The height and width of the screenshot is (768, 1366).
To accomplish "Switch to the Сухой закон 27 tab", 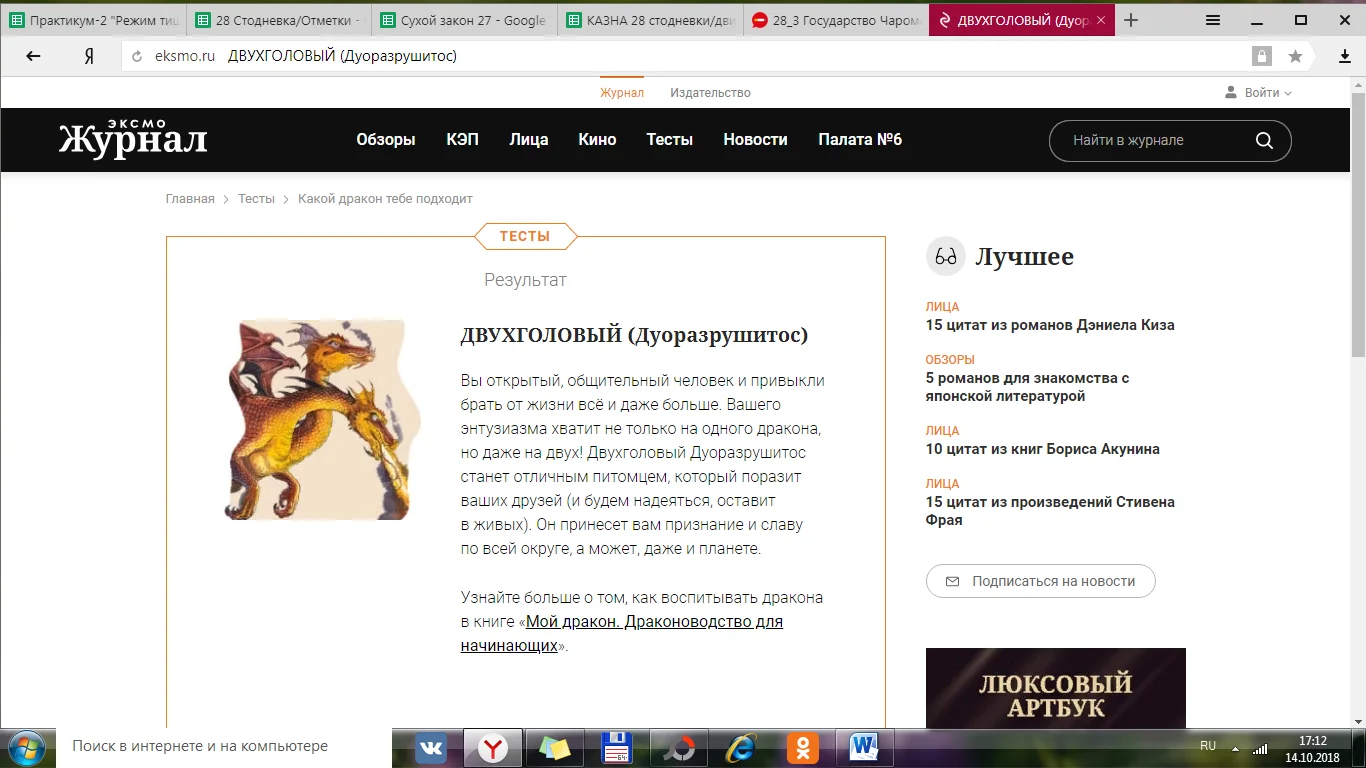I will tap(463, 20).
